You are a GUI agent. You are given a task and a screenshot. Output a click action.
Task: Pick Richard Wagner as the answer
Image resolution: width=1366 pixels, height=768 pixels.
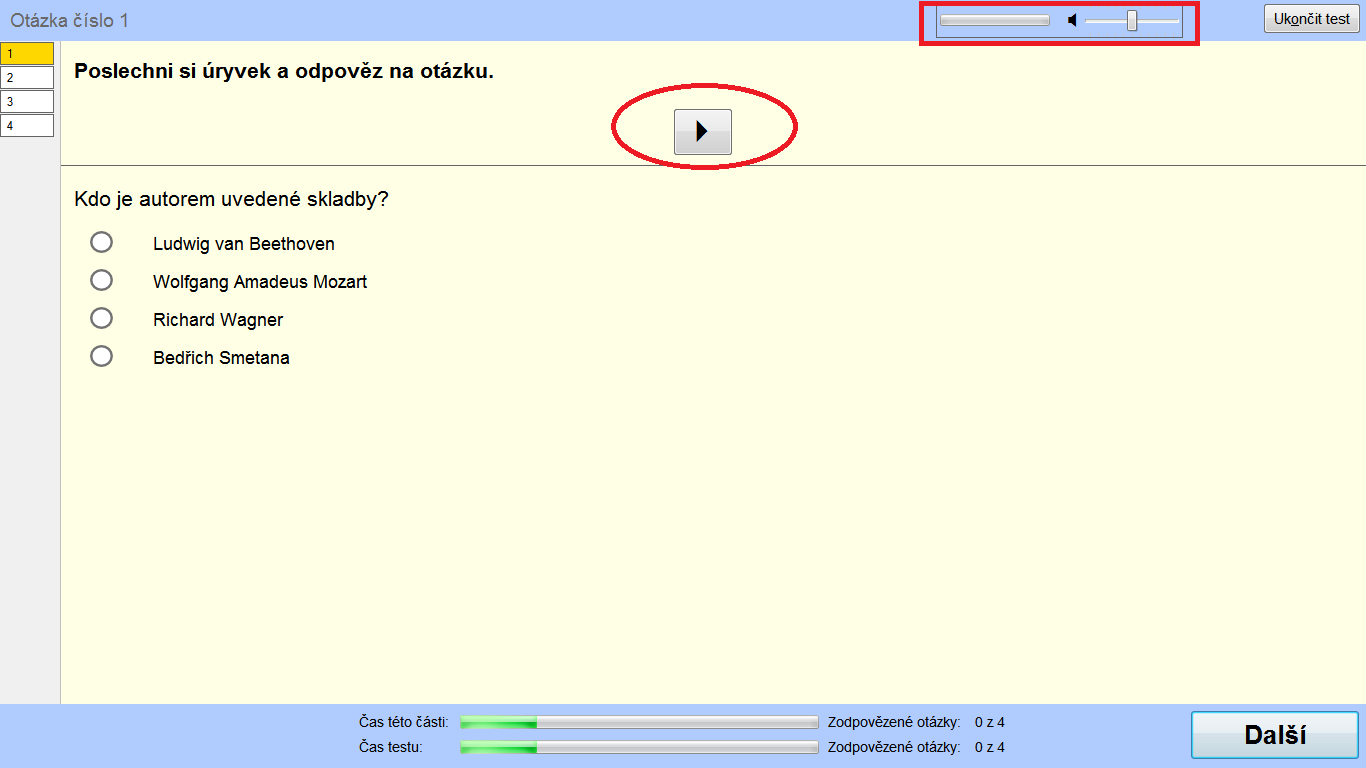pos(101,318)
